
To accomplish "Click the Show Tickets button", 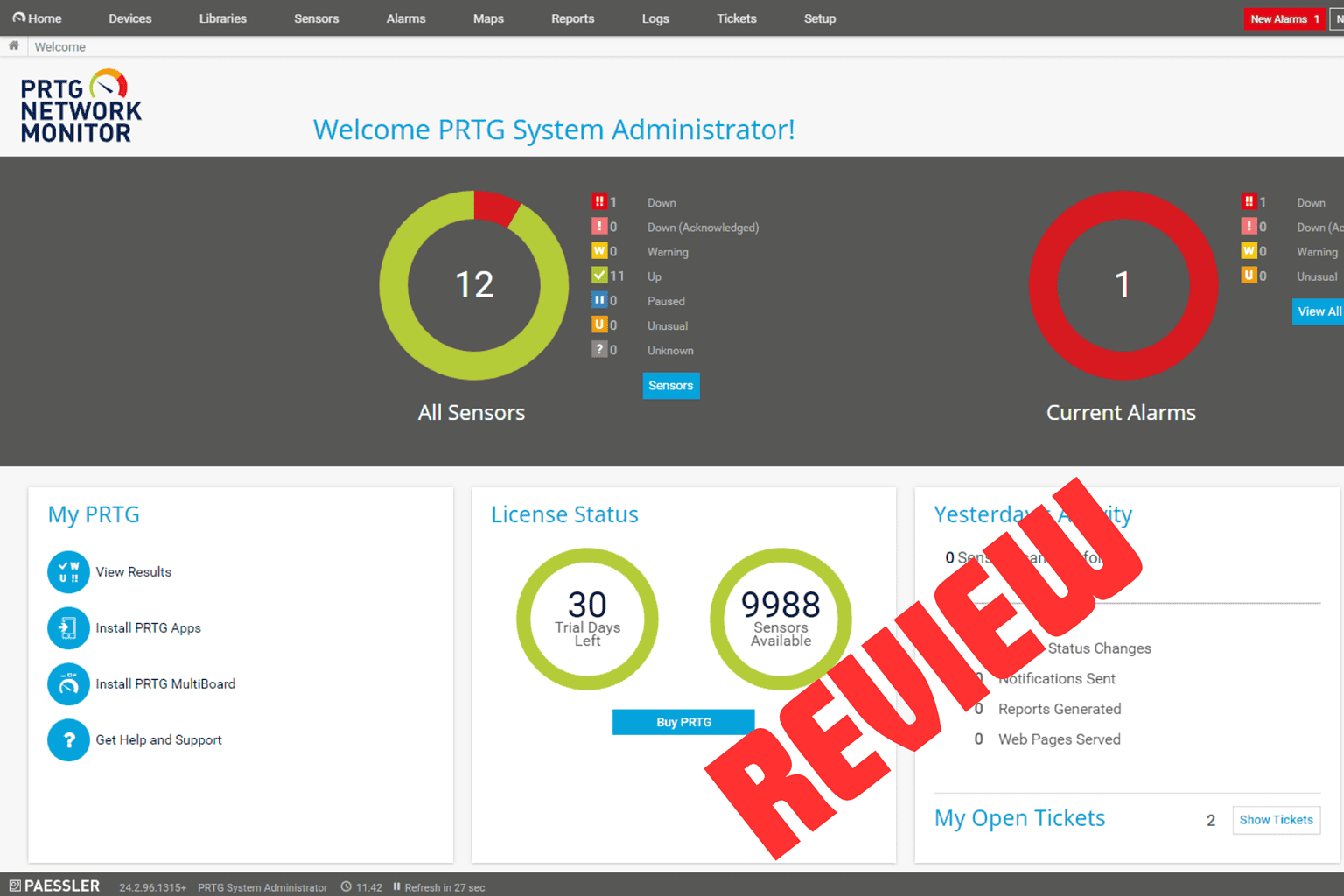I will coord(1276,820).
